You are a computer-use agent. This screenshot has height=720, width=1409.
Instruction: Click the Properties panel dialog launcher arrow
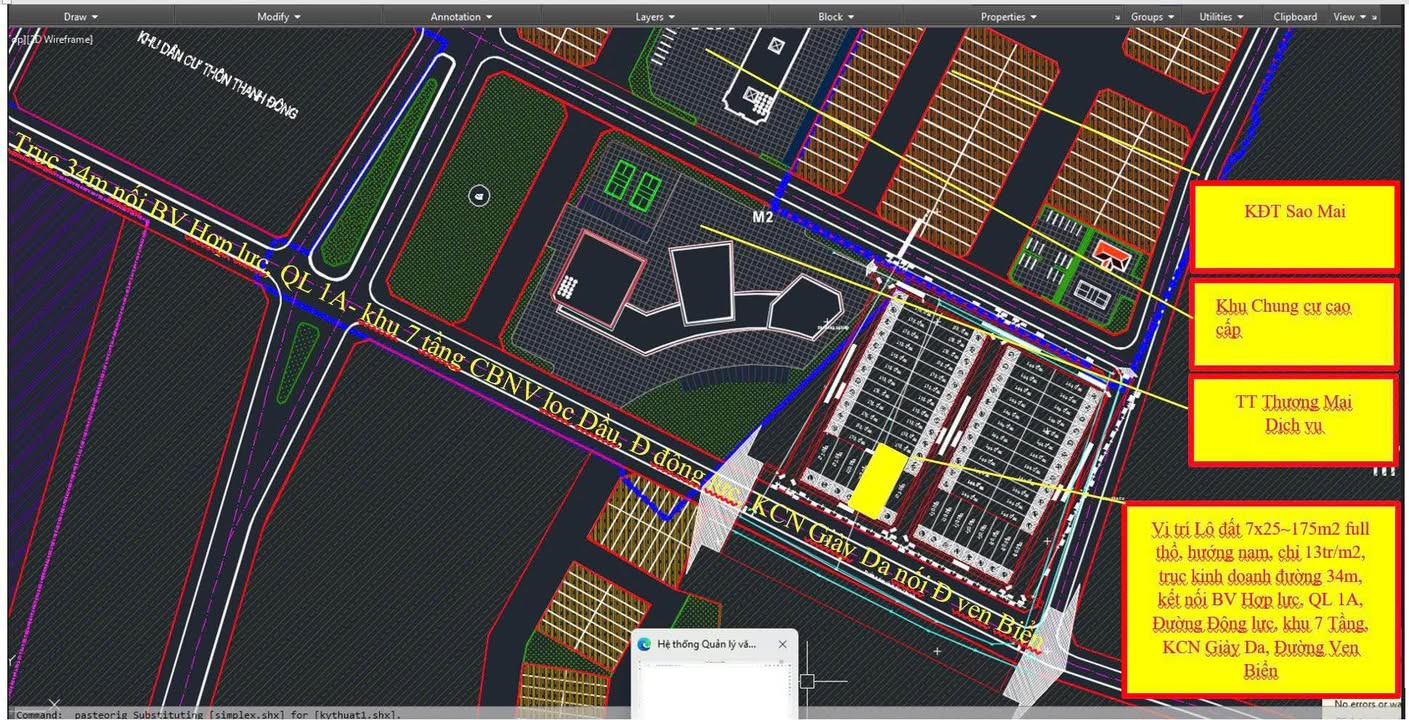click(x=1118, y=18)
